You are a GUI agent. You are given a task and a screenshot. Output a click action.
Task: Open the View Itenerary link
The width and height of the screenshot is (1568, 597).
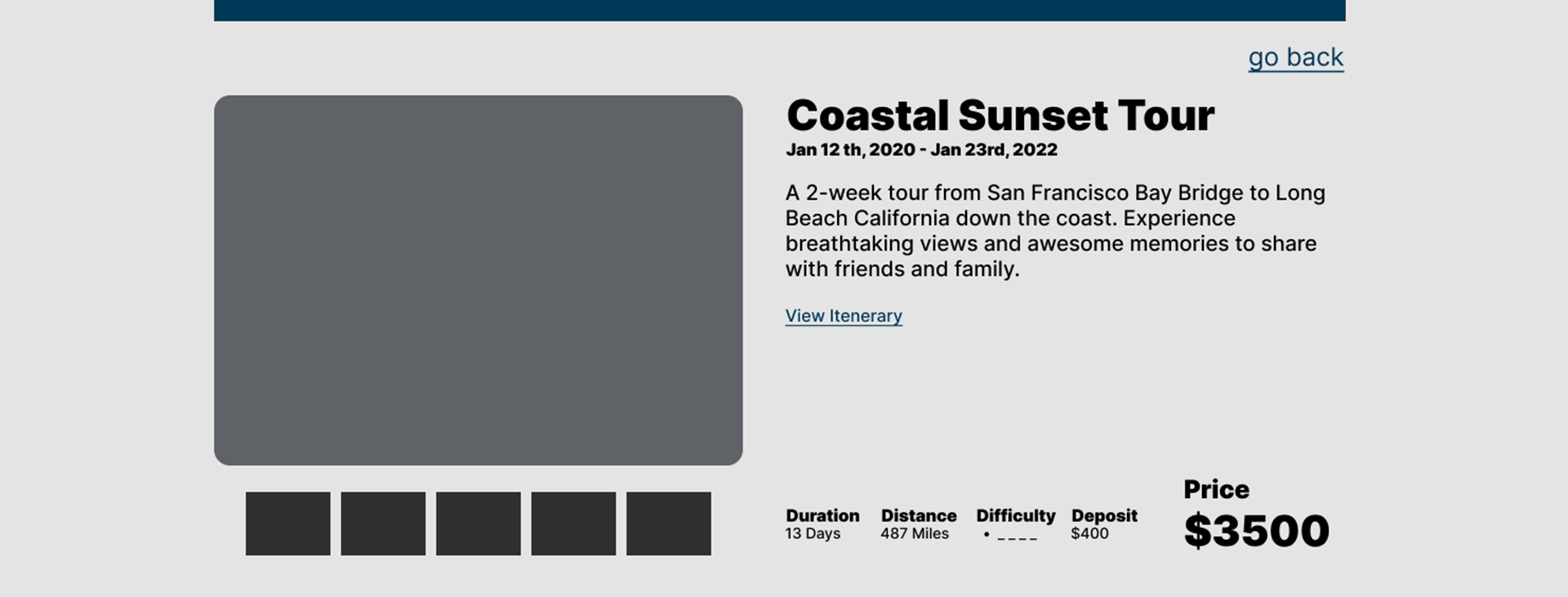click(844, 316)
